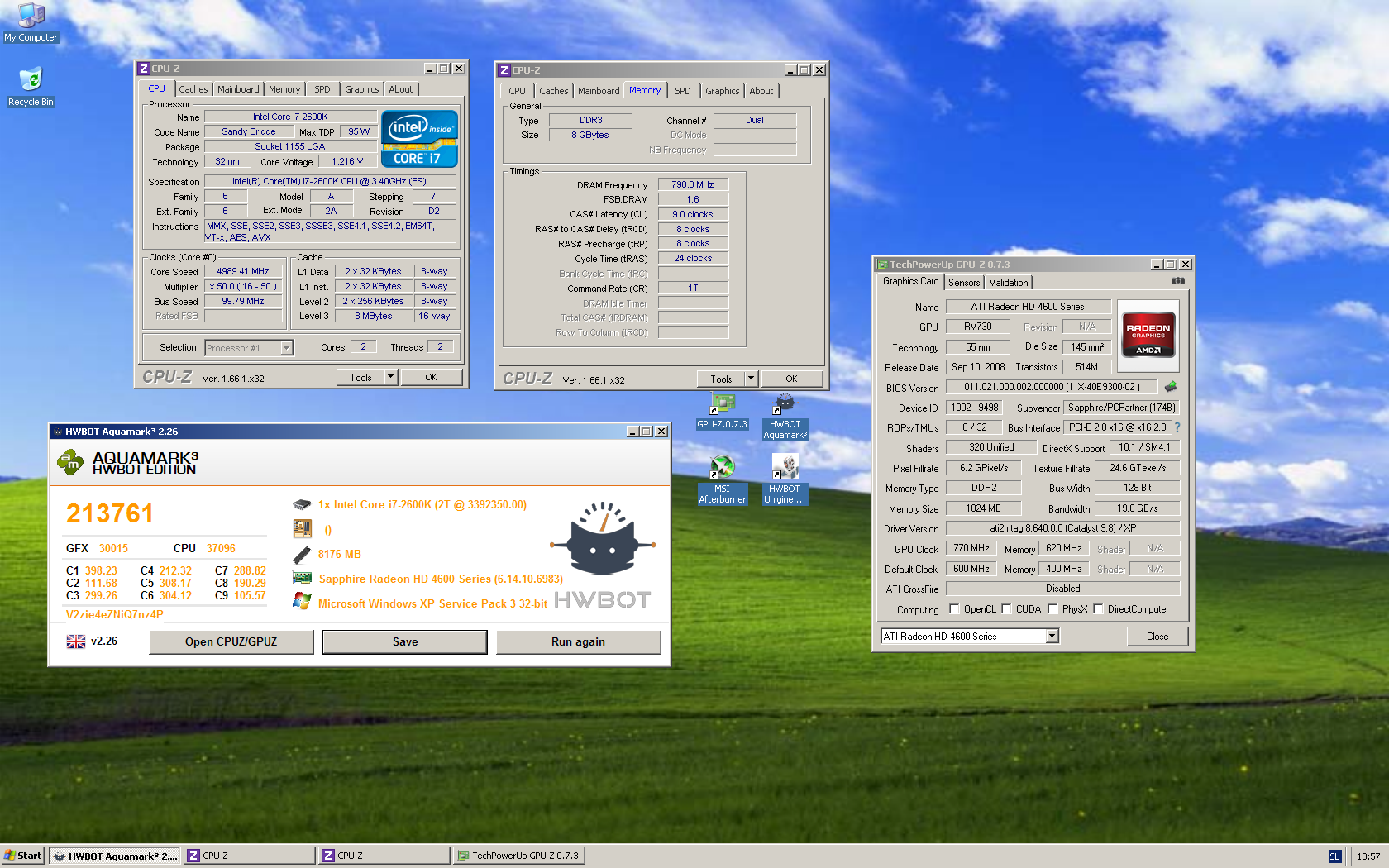The width and height of the screenshot is (1389, 868).
Task: Switch to HWBOT Aquamark taskbar item
Action: pyautogui.click(x=115, y=856)
